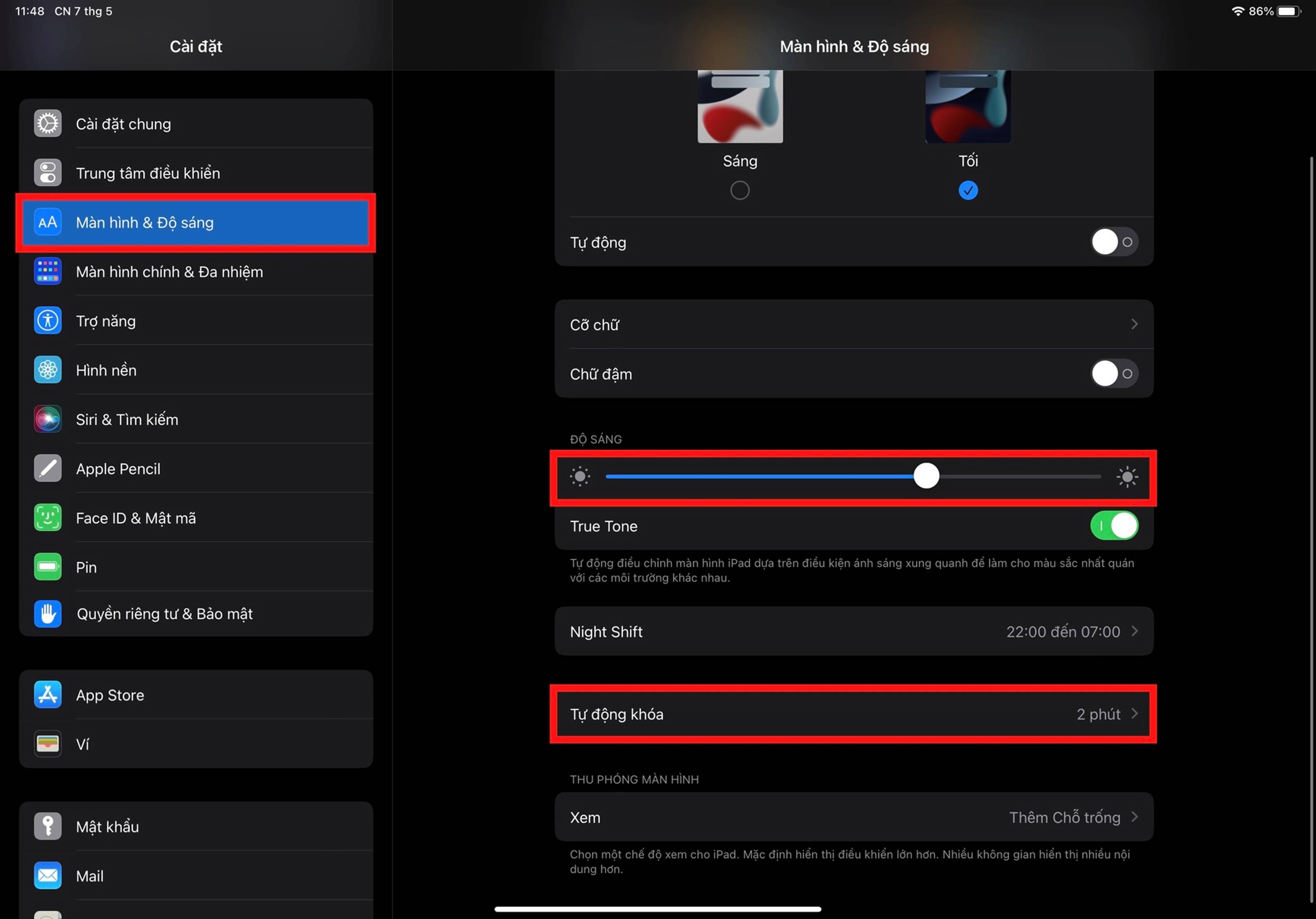Select Màn hình chính & Đa nhiệm menu item

click(x=169, y=272)
